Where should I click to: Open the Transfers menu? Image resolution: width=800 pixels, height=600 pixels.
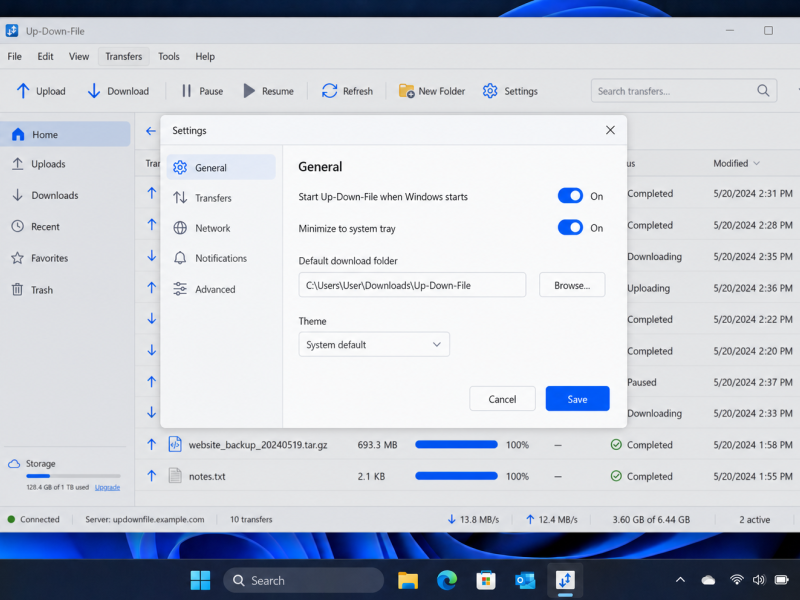coord(123,56)
